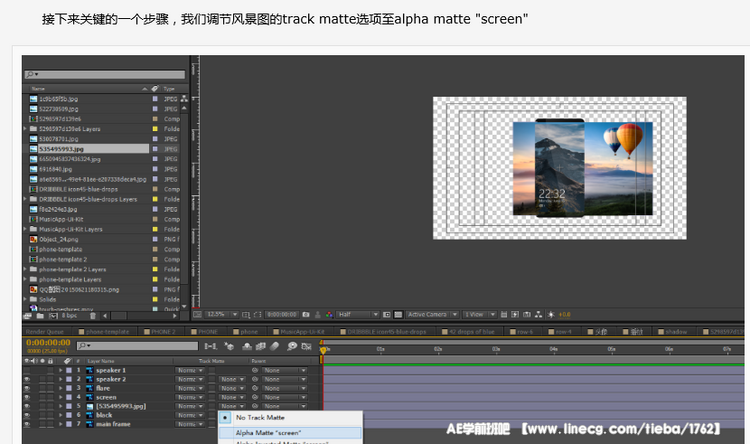Click the exposure reset sun icon
The image size is (750, 444).
pos(551,314)
